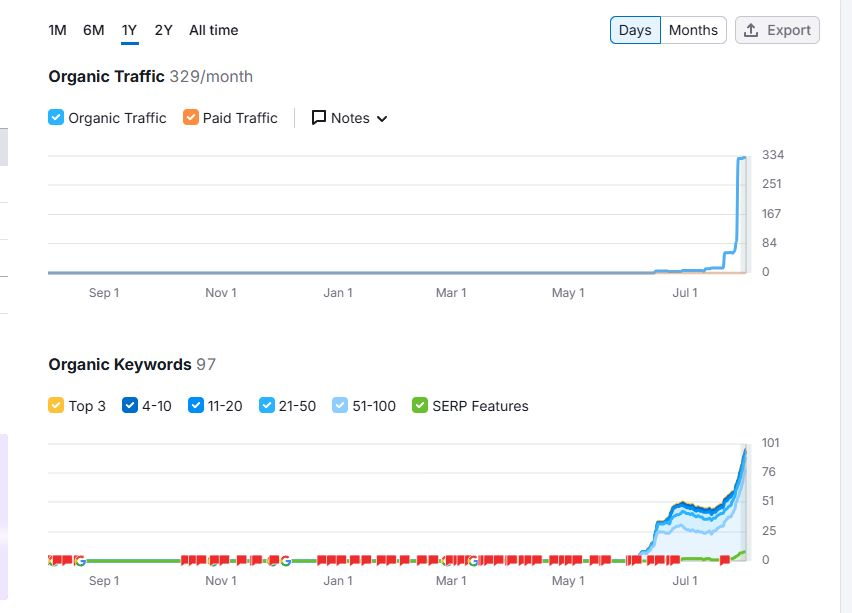Disable the Paid Traffic checkbox
The width and height of the screenshot is (852, 613).
coord(190,117)
